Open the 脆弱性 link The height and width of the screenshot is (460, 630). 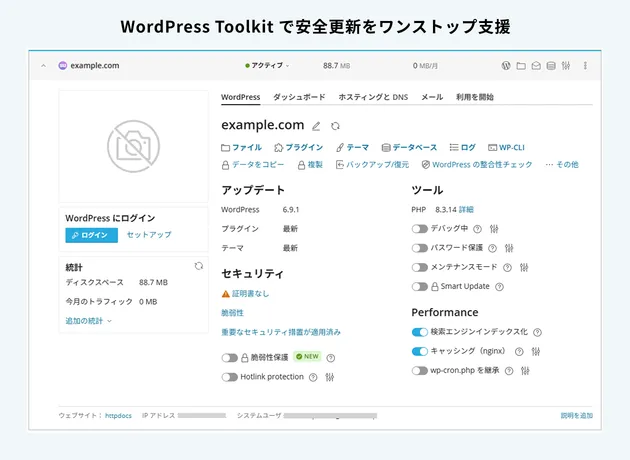(x=232, y=313)
